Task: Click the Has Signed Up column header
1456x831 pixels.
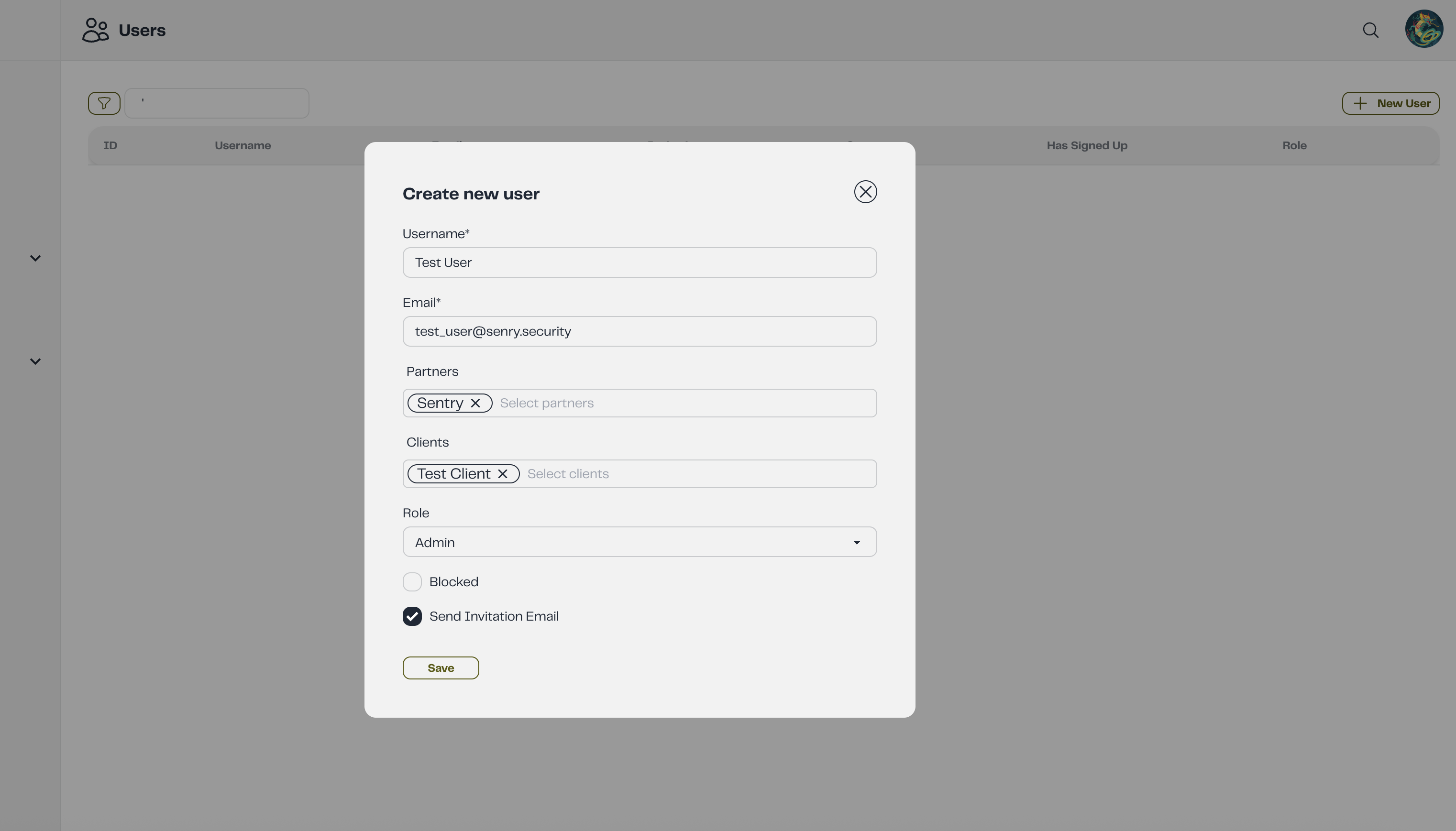Action: (x=1086, y=145)
